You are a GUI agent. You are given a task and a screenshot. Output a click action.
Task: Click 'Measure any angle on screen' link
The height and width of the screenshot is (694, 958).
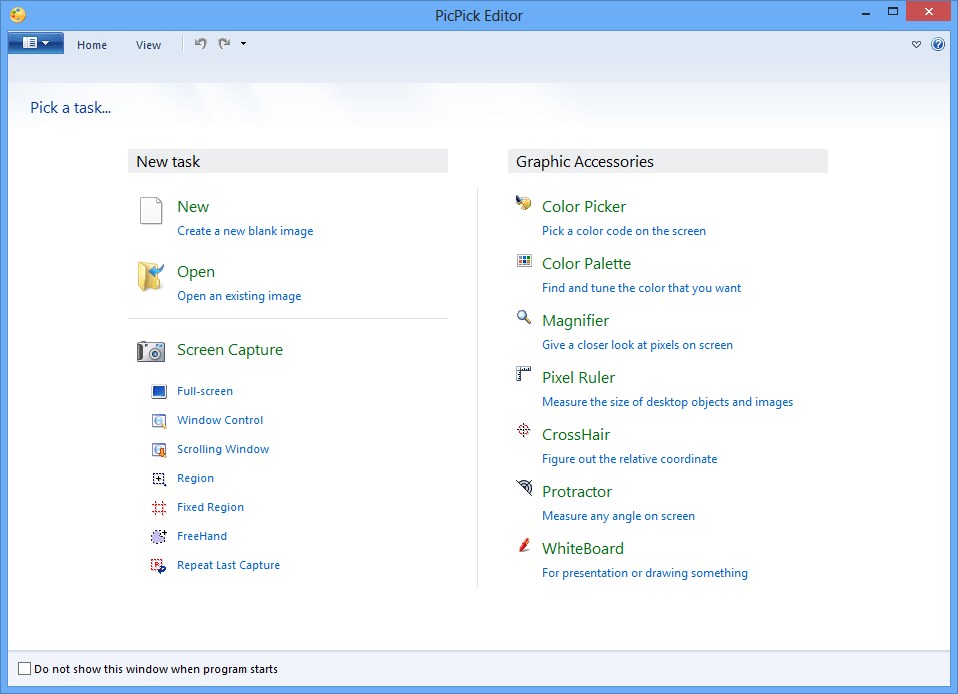(618, 516)
